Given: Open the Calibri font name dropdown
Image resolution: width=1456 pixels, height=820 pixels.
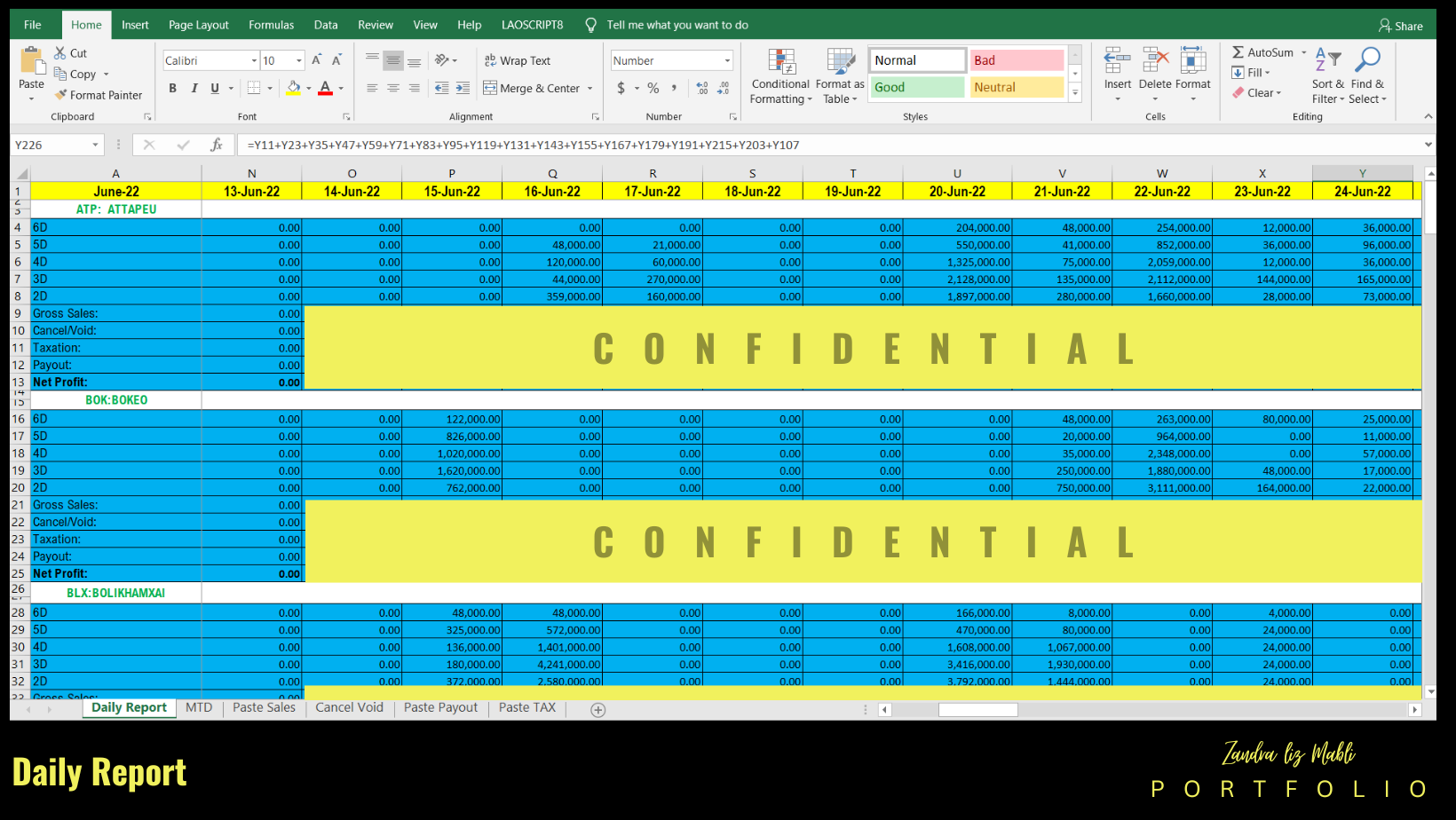Looking at the screenshot, I should coord(254,60).
